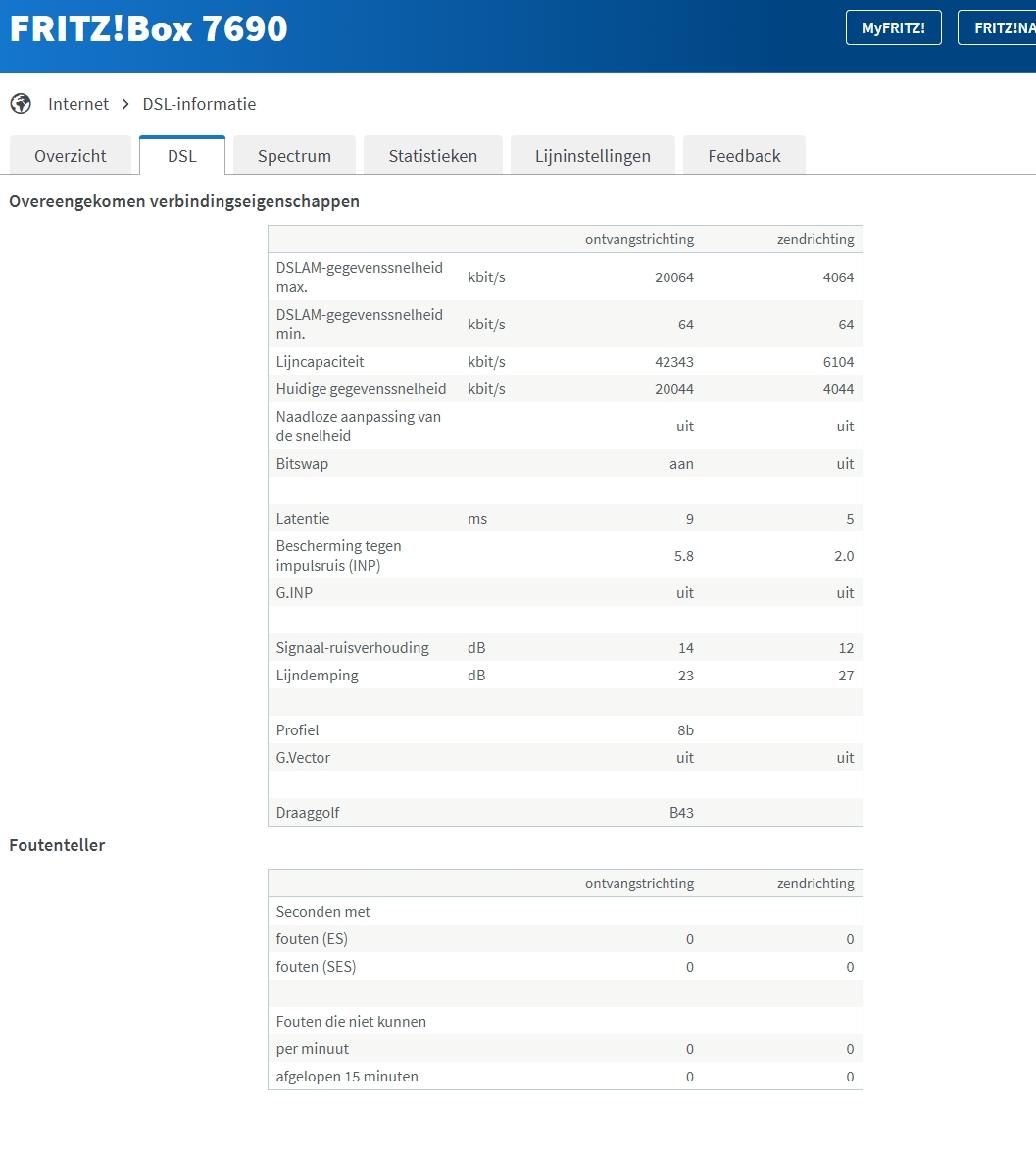Image resolution: width=1036 pixels, height=1156 pixels.
Task: Click the MyFRITZ! button
Action: (894, 28)
